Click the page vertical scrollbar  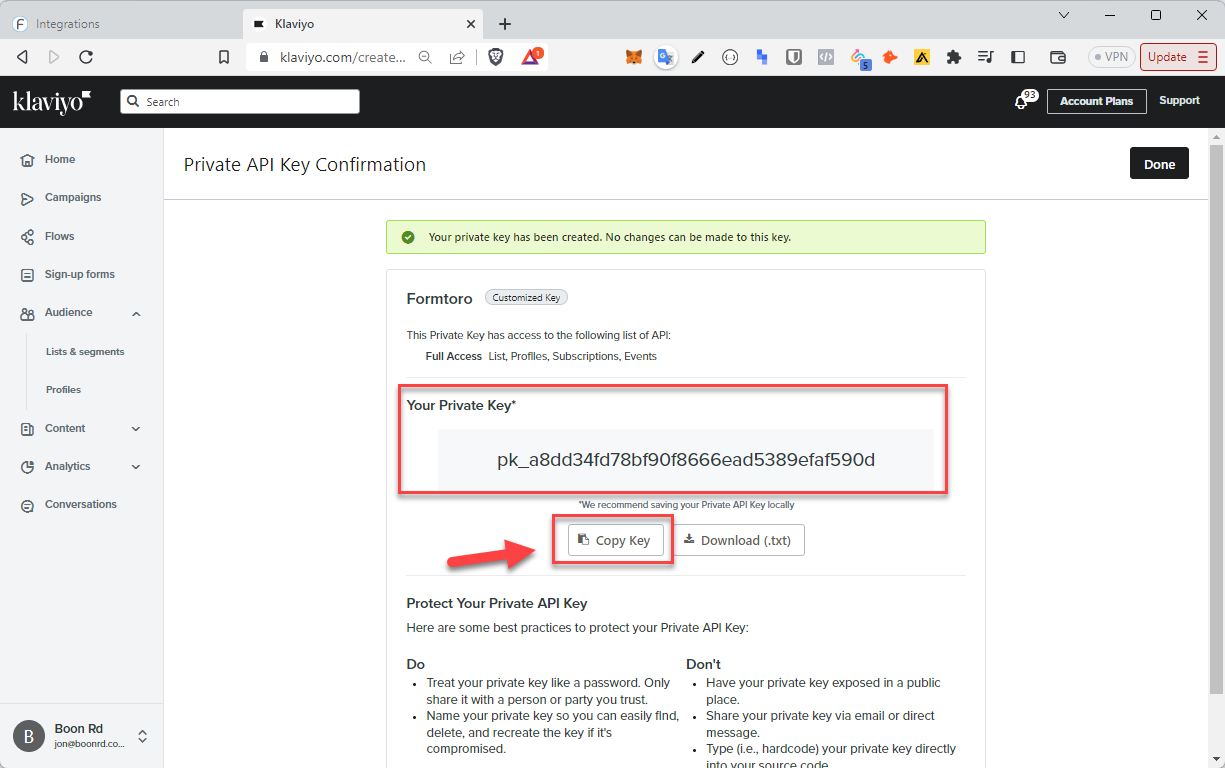[x=1216, y=420]
